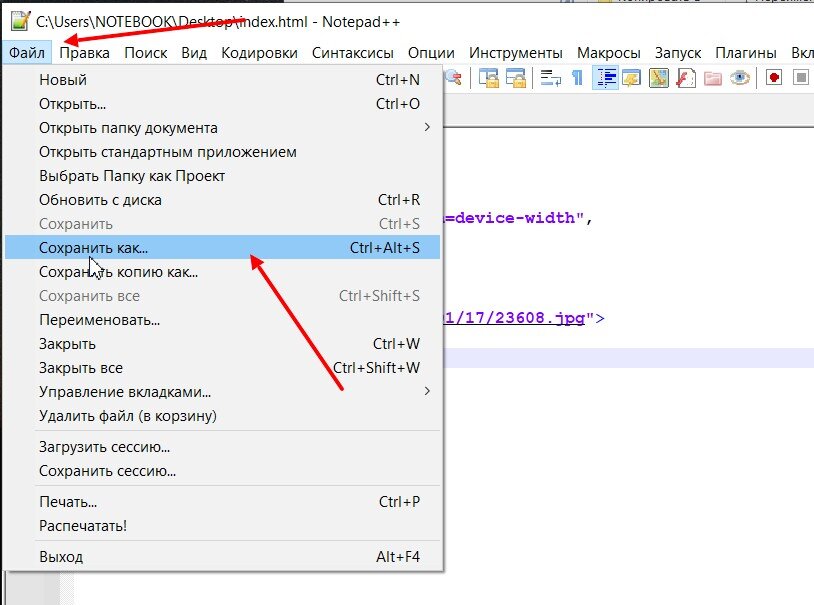Toggle synchronize horizontal scrolling icon

point(516,78)
